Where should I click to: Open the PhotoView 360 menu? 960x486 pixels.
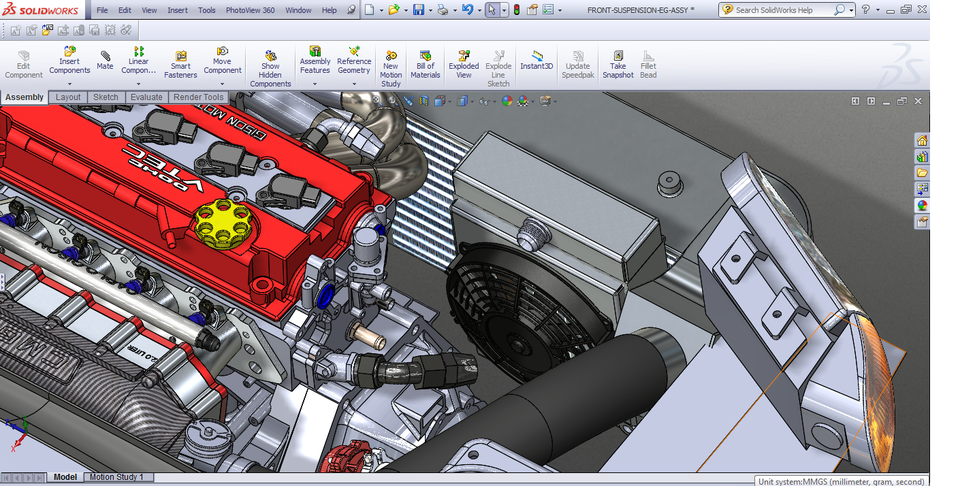point(250,10)
